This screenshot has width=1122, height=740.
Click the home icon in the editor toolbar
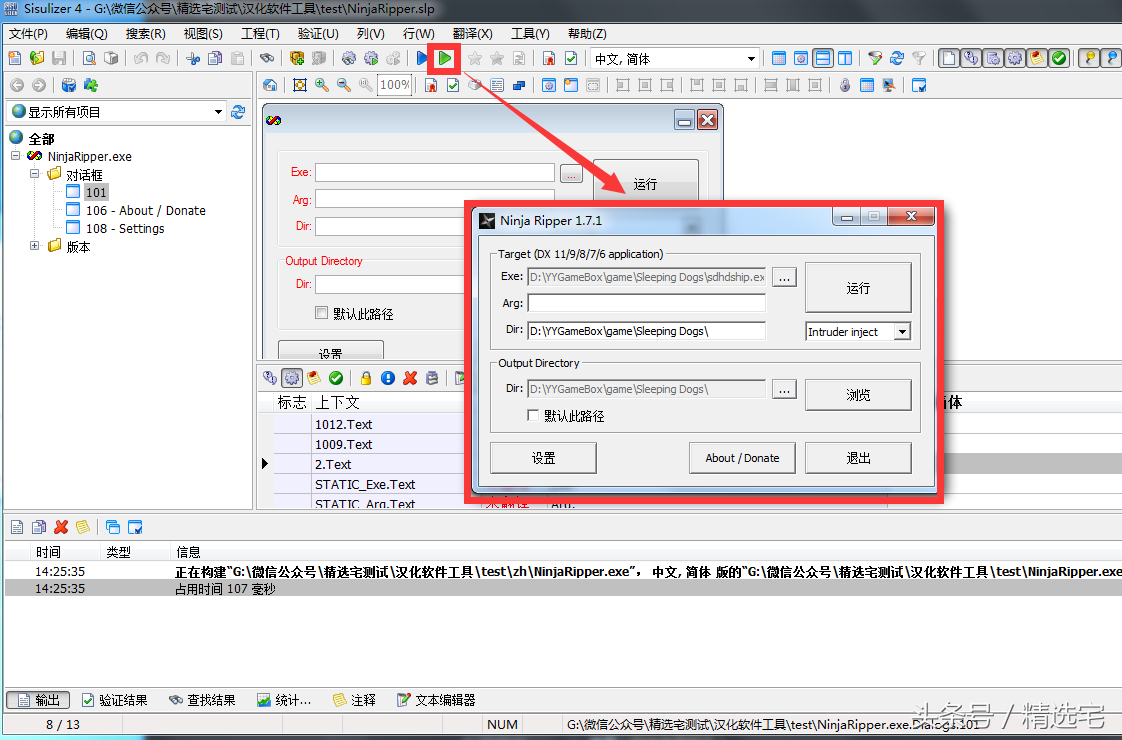[270, 85]
